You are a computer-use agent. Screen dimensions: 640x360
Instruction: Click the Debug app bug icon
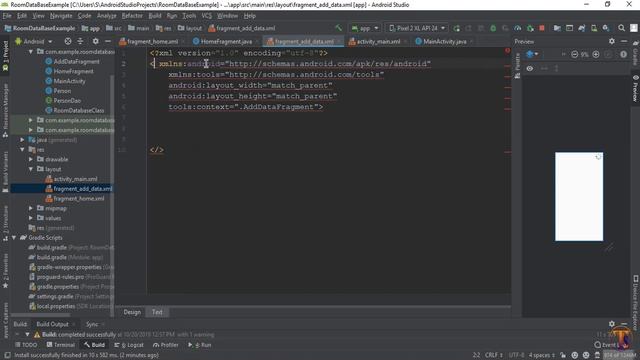(493, 28)
